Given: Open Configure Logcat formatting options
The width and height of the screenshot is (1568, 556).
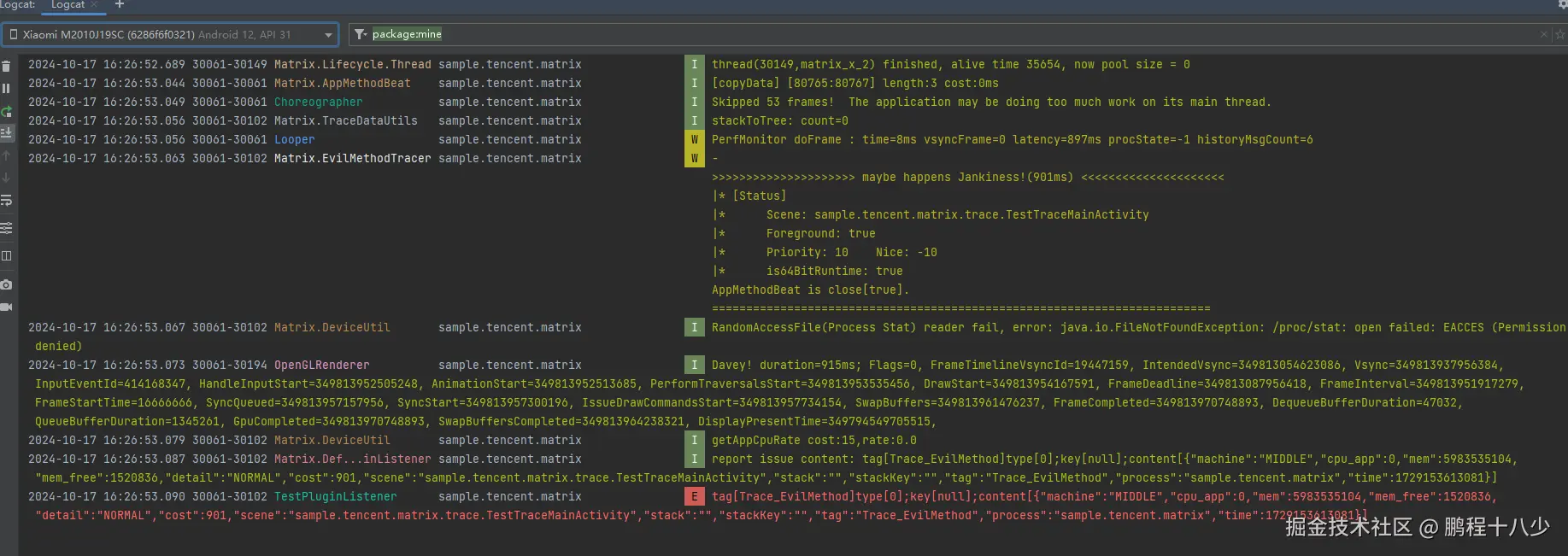Looking at the screenshot, I should click(6, 228).
